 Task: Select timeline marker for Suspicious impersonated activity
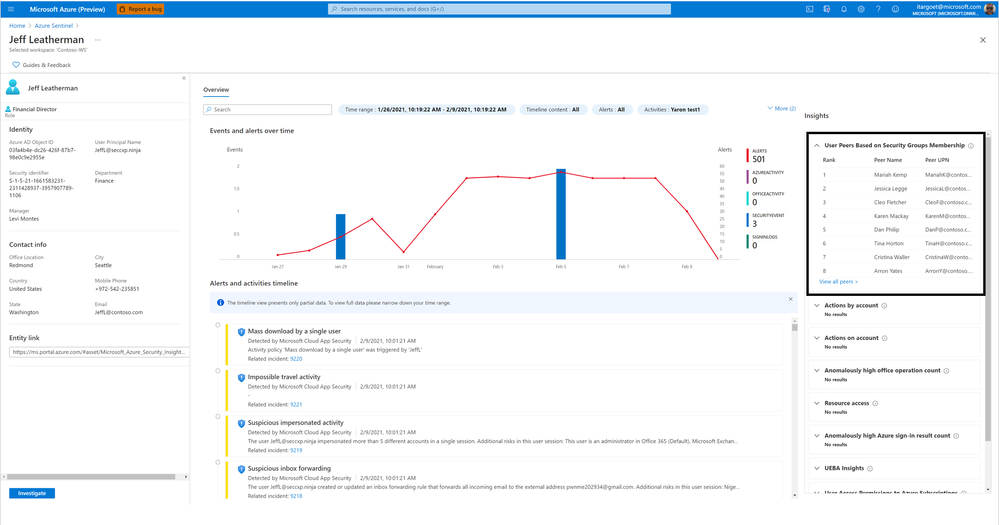pos(218,417)
